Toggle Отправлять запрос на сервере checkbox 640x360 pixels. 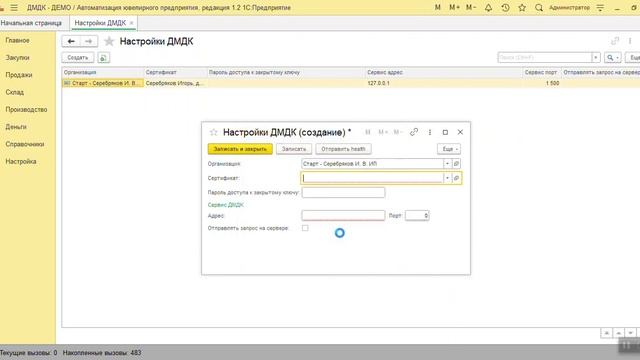click(x=305, y=228)
